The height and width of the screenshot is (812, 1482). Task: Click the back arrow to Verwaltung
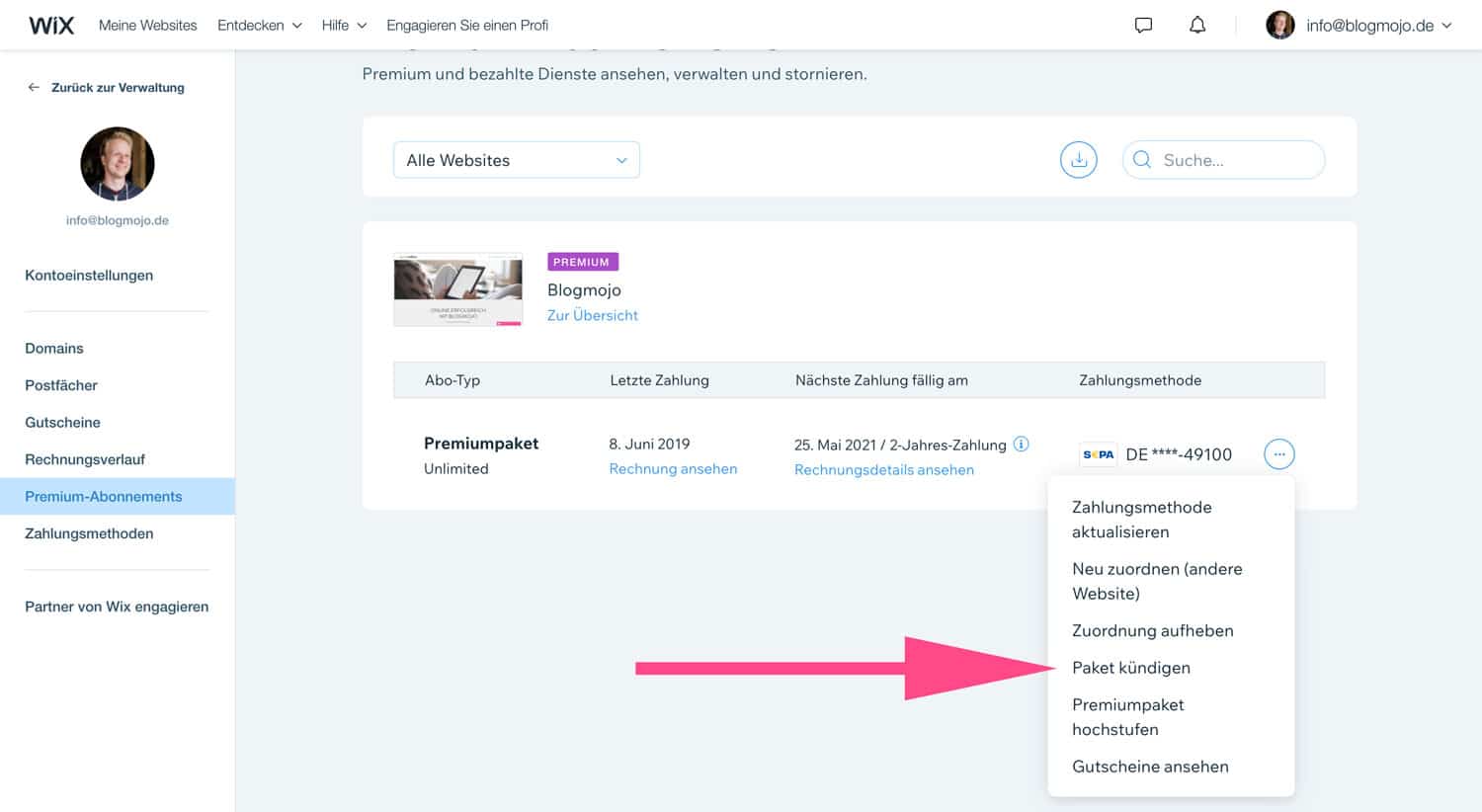tap(34, 87)
